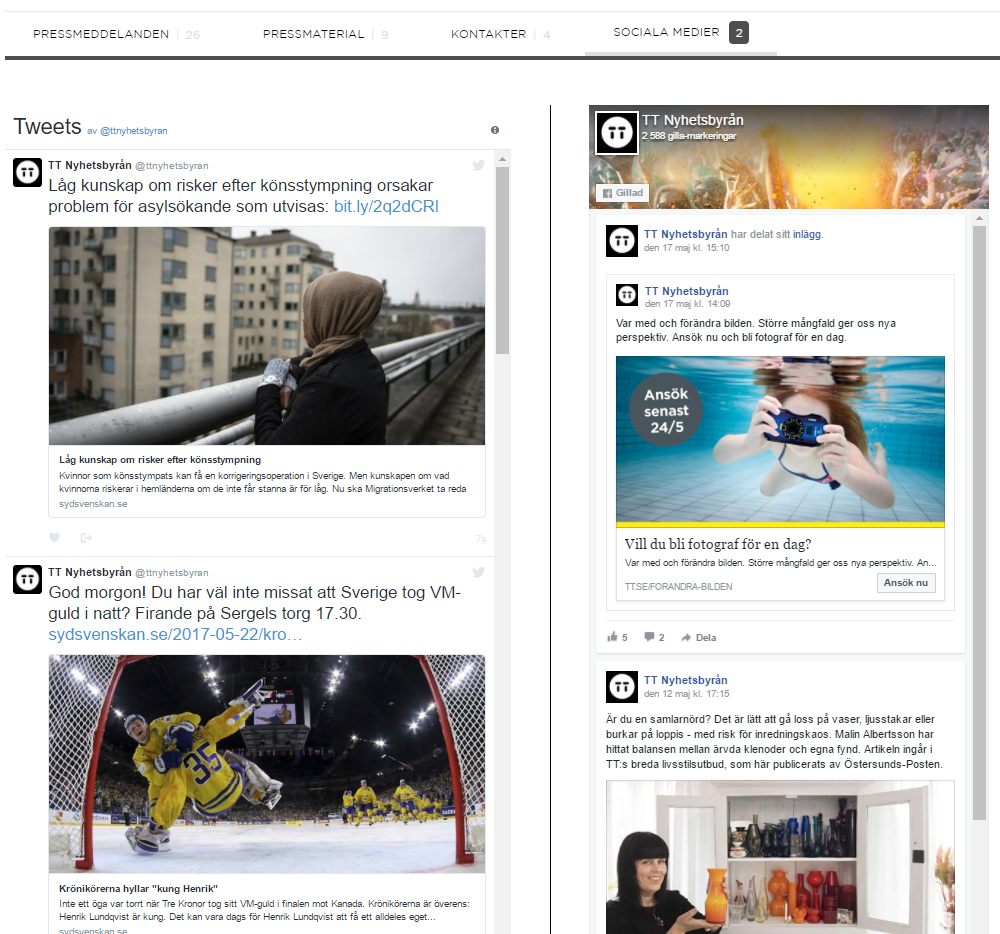Click the Tweets feed scroll up arrow

pos(503,159)
